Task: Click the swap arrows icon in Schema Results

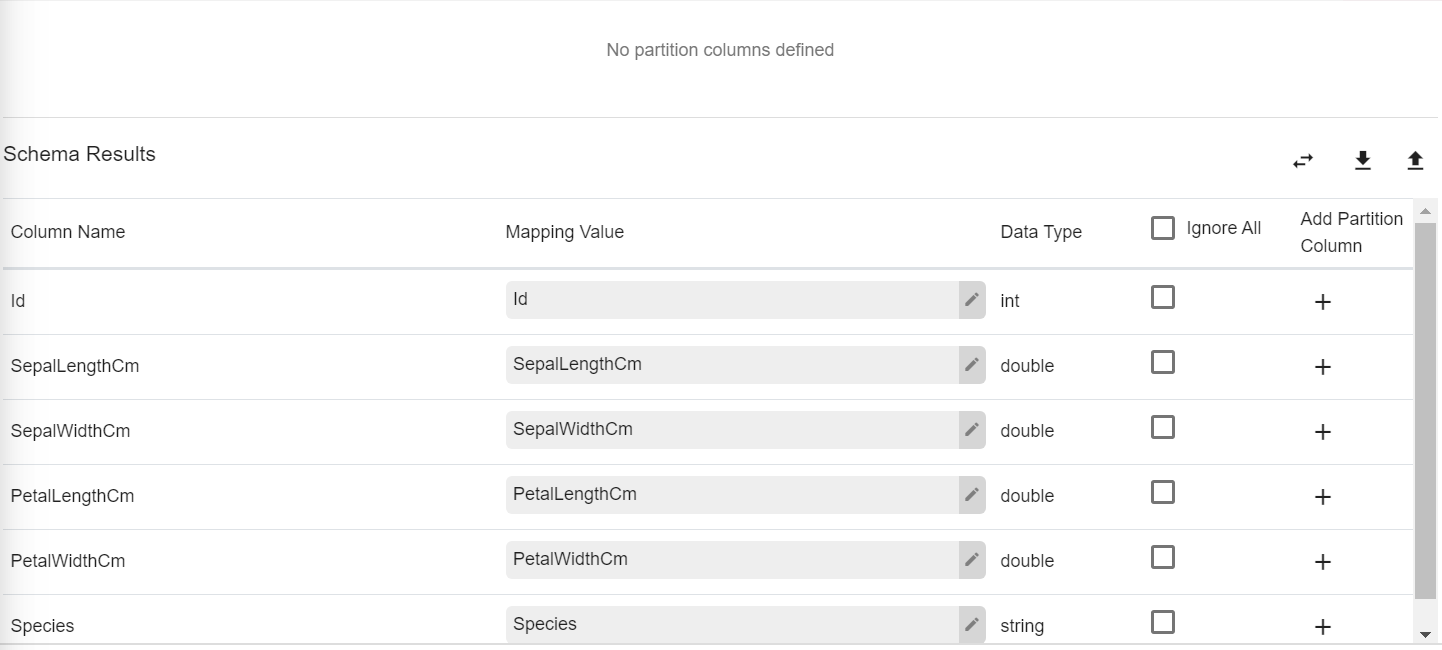Action: tap(1302, 161)
